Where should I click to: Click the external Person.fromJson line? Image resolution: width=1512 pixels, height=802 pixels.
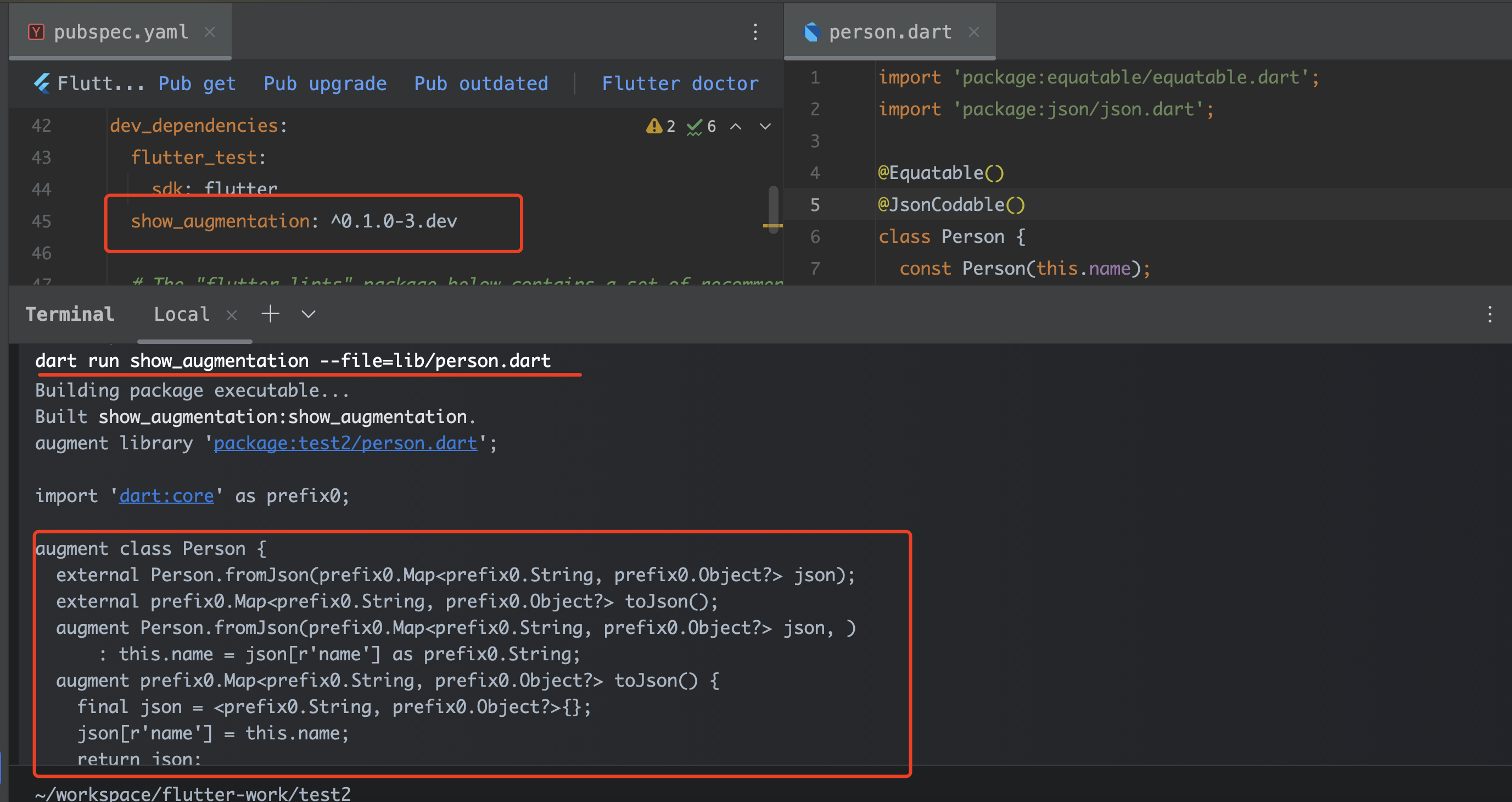[x=456, y=574]
